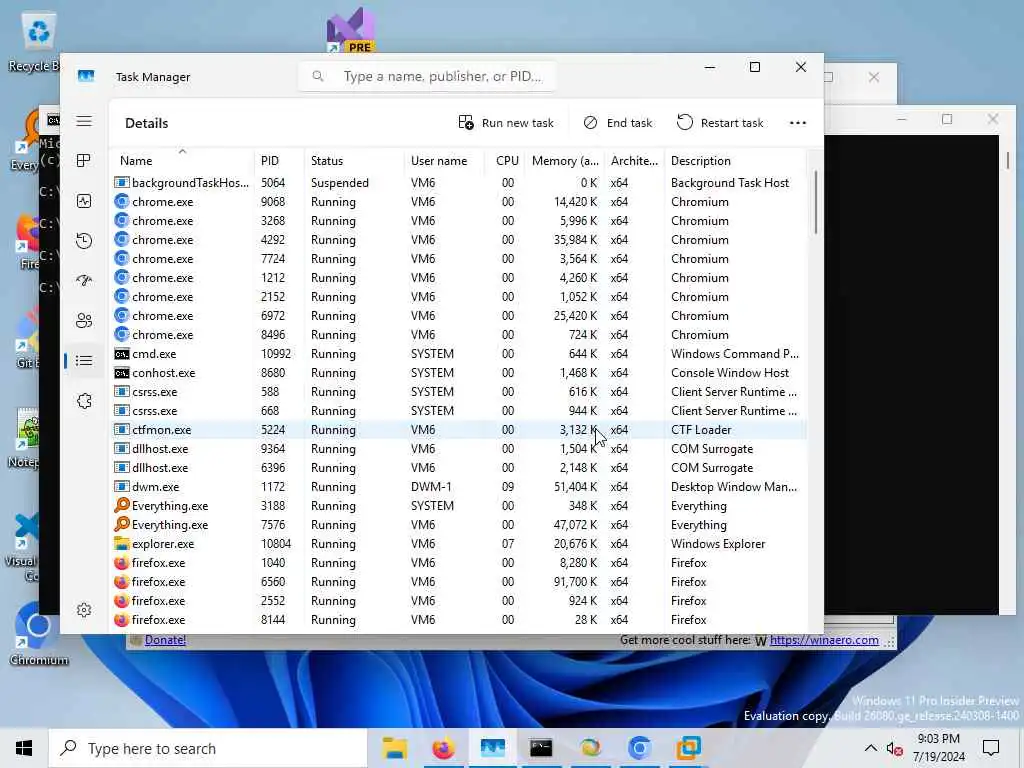Click the Restart task button
Screen dimensions: 1024x768
pos(720,123)
